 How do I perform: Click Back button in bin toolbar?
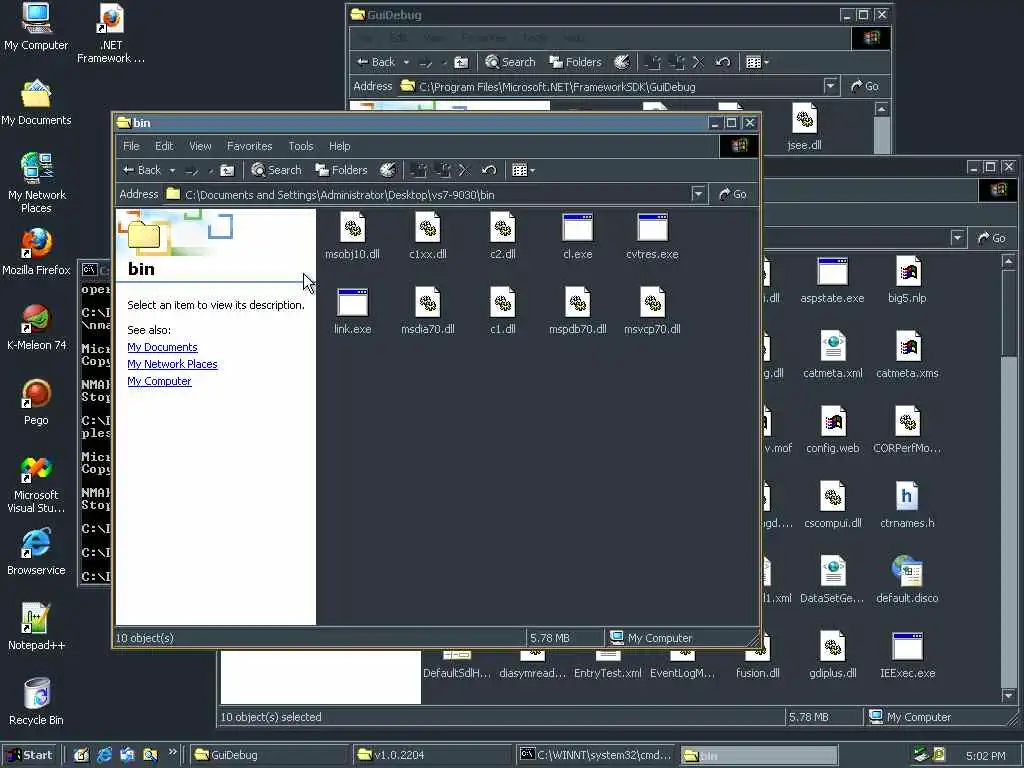click(142, 170)
